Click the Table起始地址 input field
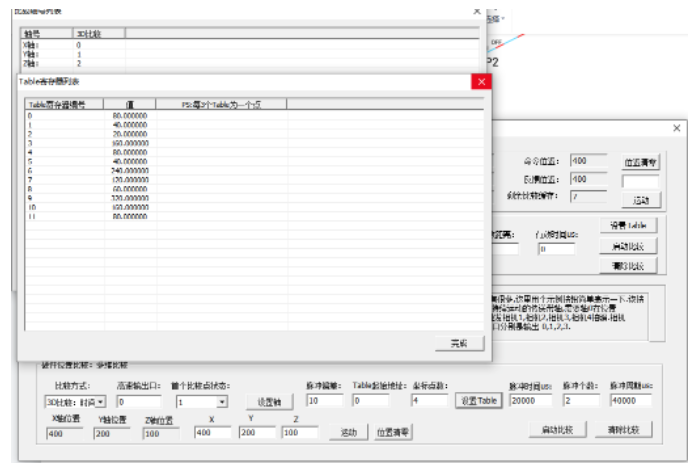Viewport: 700px width, 474px height. click(x=370, y=401)
